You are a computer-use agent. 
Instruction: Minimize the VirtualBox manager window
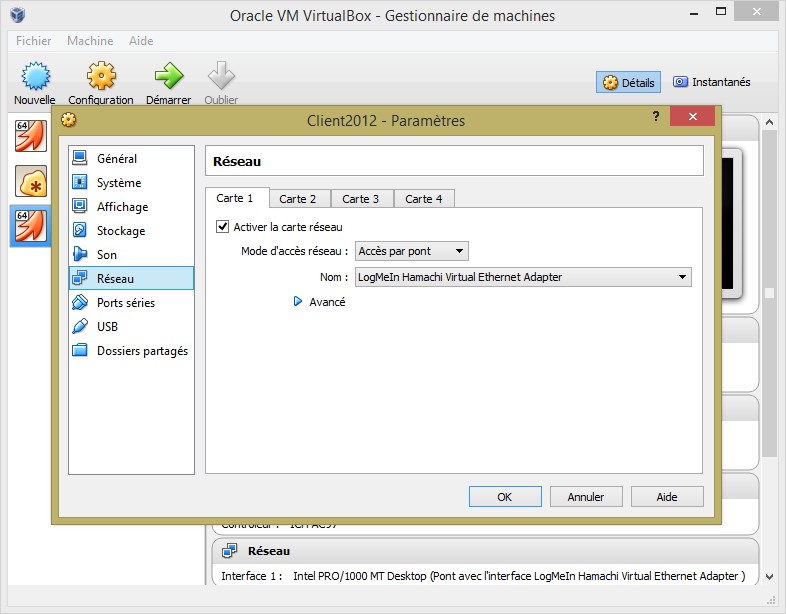click(x=694, y=13)
